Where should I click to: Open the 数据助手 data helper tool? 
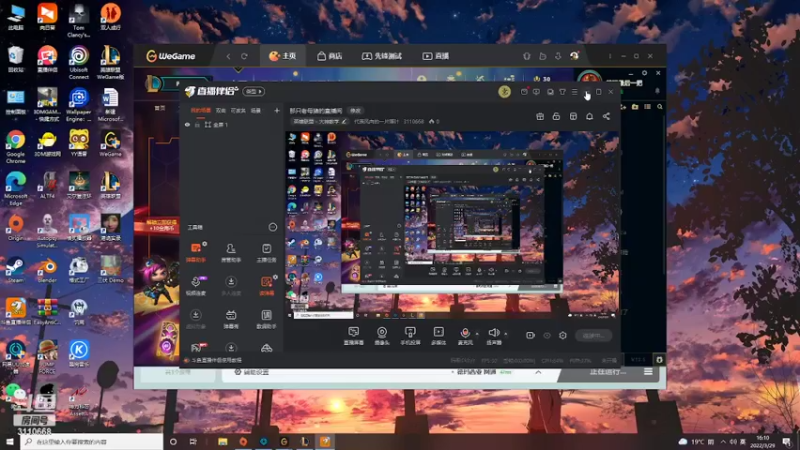coord(266,319)
